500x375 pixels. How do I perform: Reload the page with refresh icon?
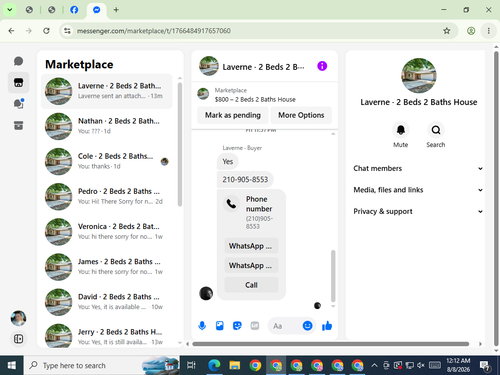[46, 31]
